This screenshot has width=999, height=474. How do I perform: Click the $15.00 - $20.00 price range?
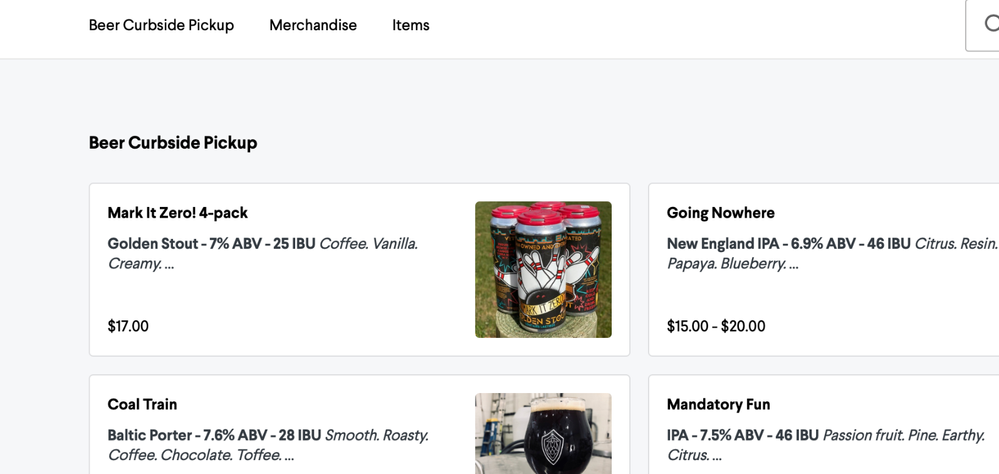point(716,326)
